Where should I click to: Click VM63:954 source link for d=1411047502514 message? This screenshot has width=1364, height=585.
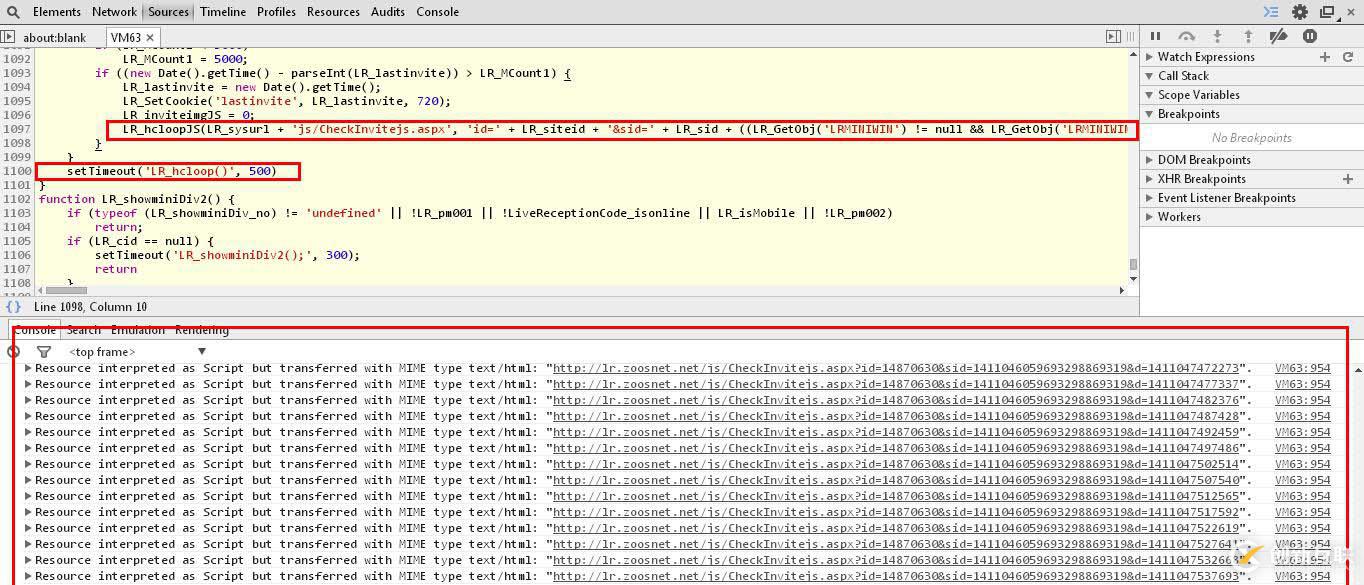click(1303, 464)
